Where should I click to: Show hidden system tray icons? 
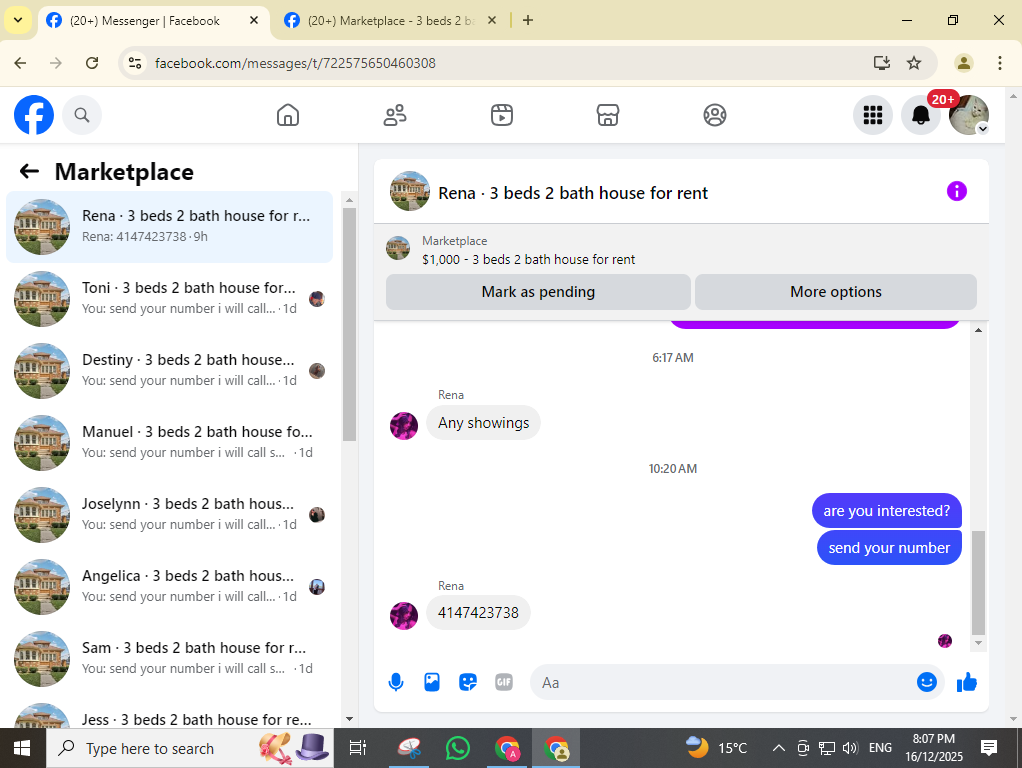[778, 748]
